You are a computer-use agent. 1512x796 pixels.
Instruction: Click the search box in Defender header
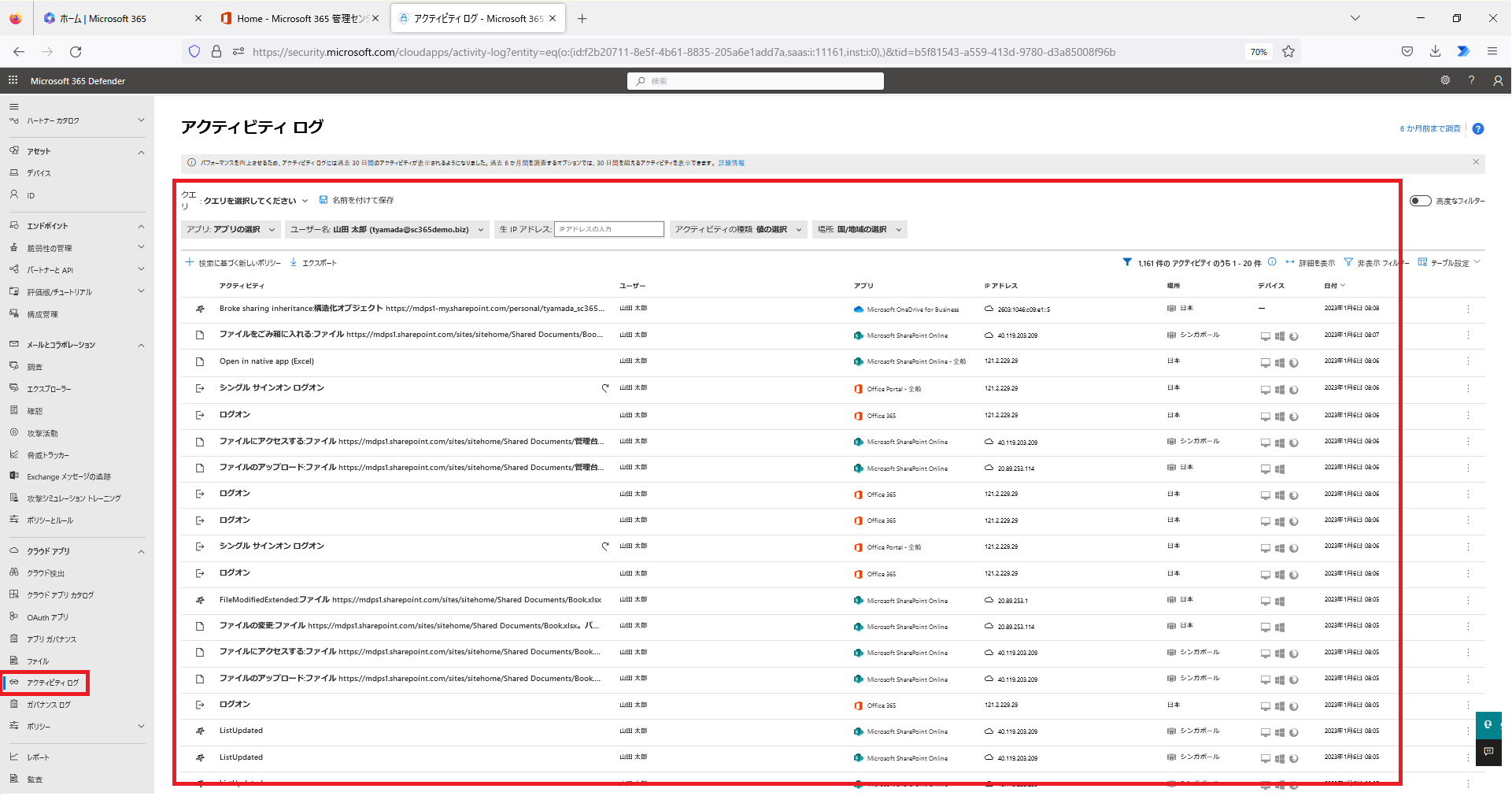[x=756, y=80]
